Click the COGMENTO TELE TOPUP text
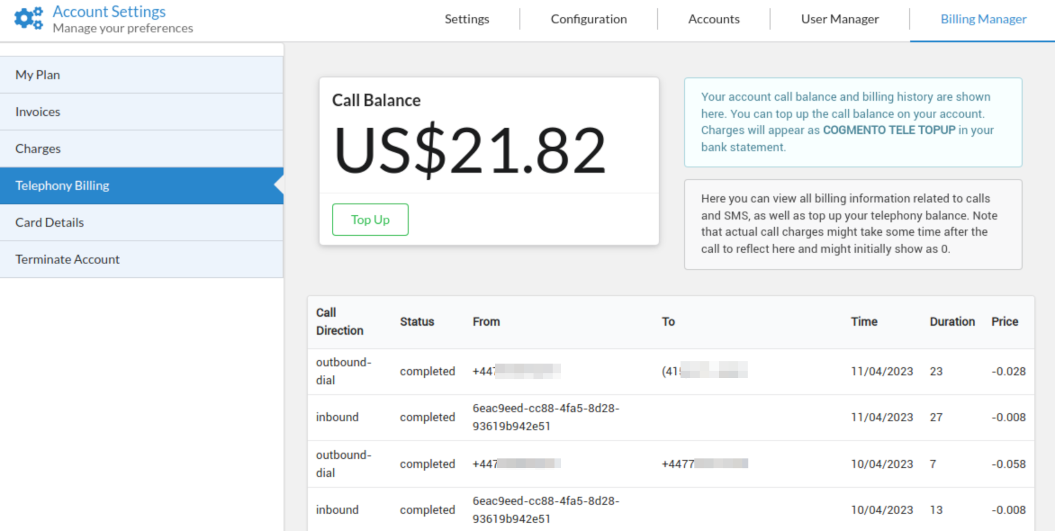Image resolution: width=1055 pixels, height=531 pixels. click(x=889, y=130)
